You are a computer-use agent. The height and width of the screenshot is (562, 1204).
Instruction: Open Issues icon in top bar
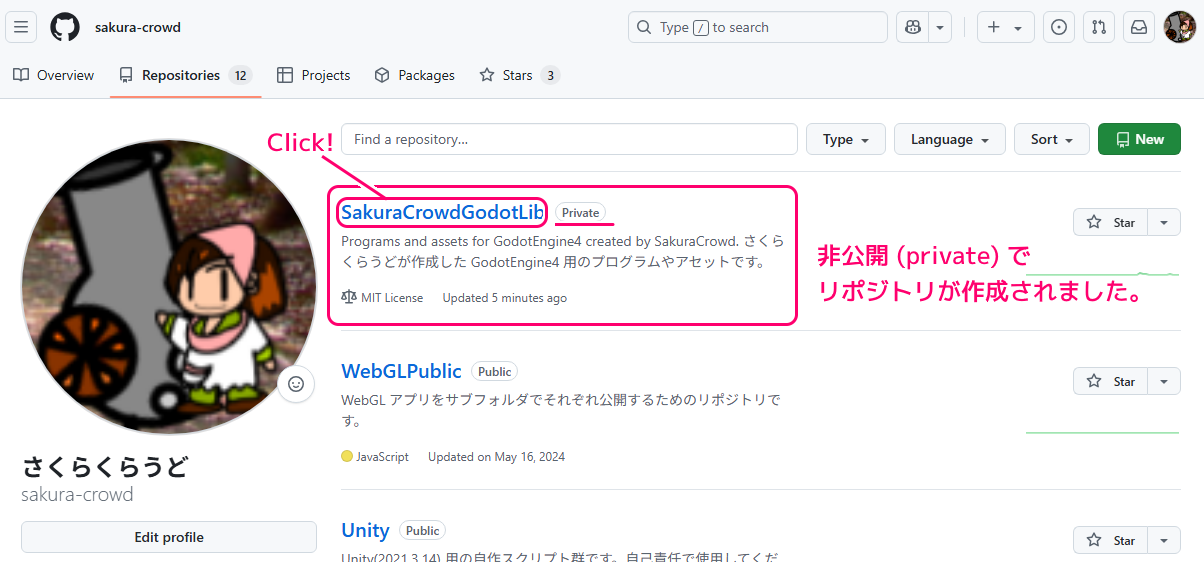tap(1059, 28)
